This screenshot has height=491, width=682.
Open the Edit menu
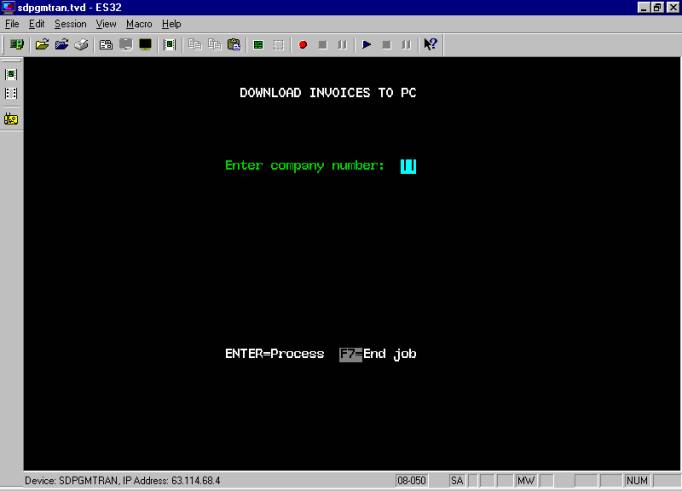[x=37, y=24]
